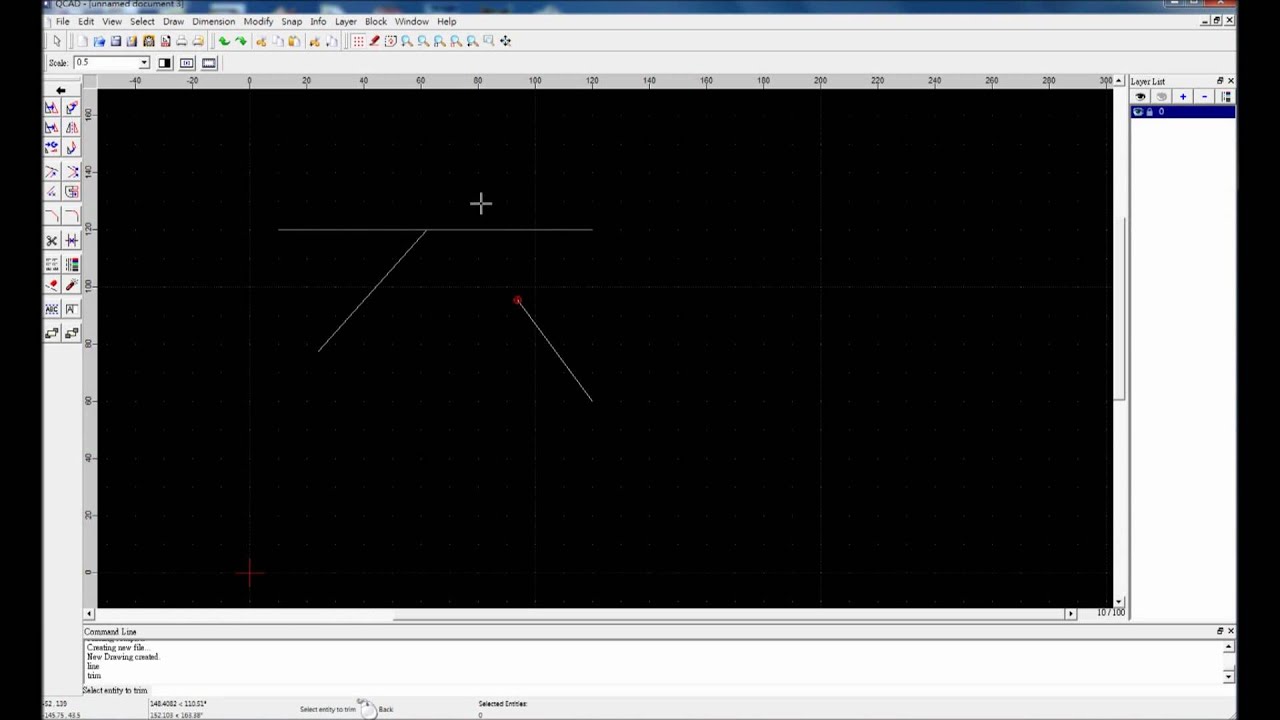The width and height of the screenshot is (1280, 720).
Task: Open the Draw menu
Action: 173,21
